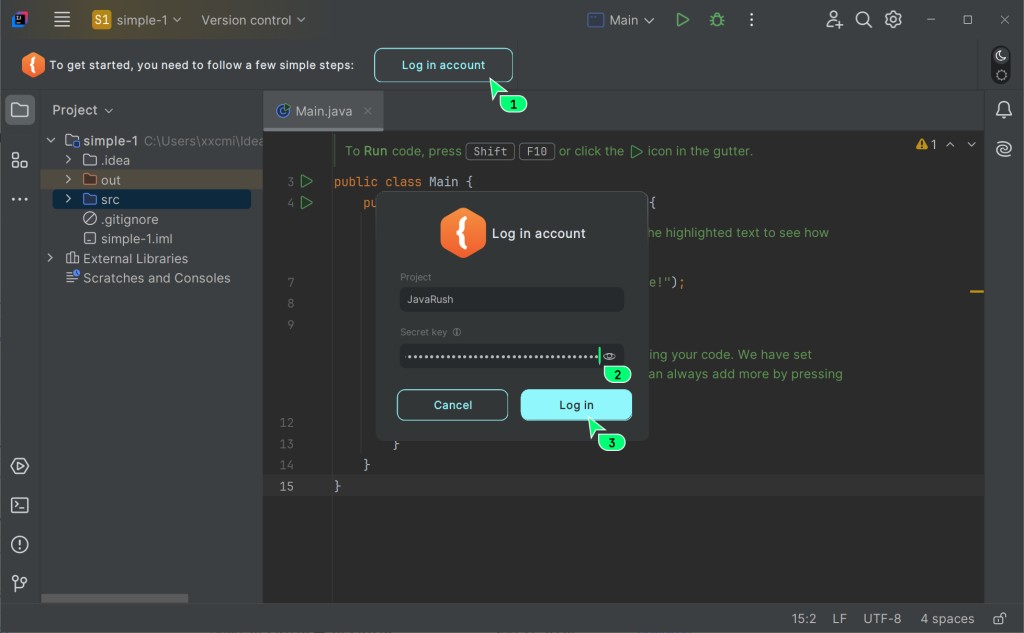Click Search Everywhere magnifier icon
Image resolution: width=1024 pixels, height=633 pixels.
(864, 20)
